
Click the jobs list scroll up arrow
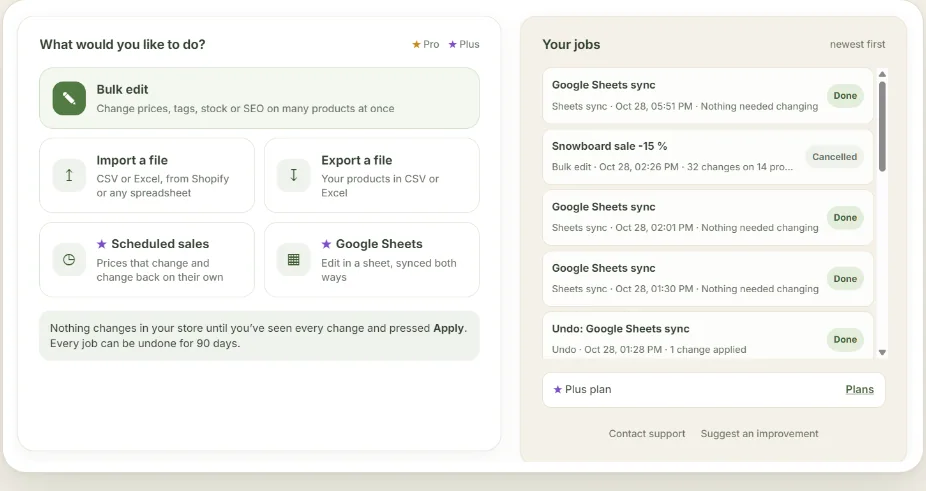[x=882, y=74]
